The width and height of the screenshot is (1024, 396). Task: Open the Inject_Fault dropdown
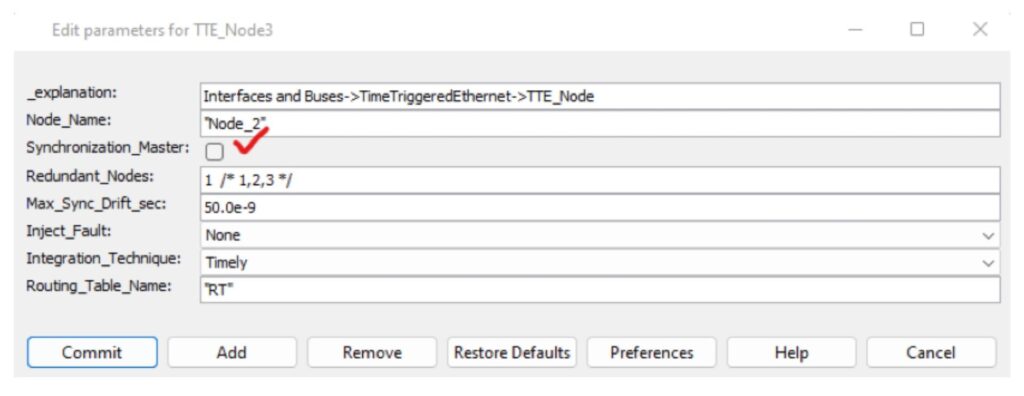pos(600,235)
